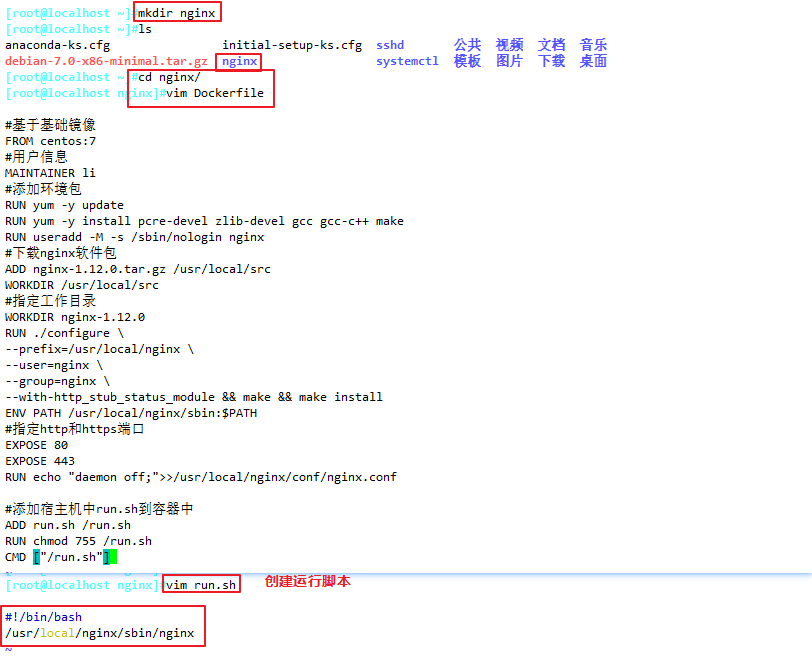Click the '#添加环境包' comment line
The width and height of the screenshot is (812, 656).
[x=43, y=189]
